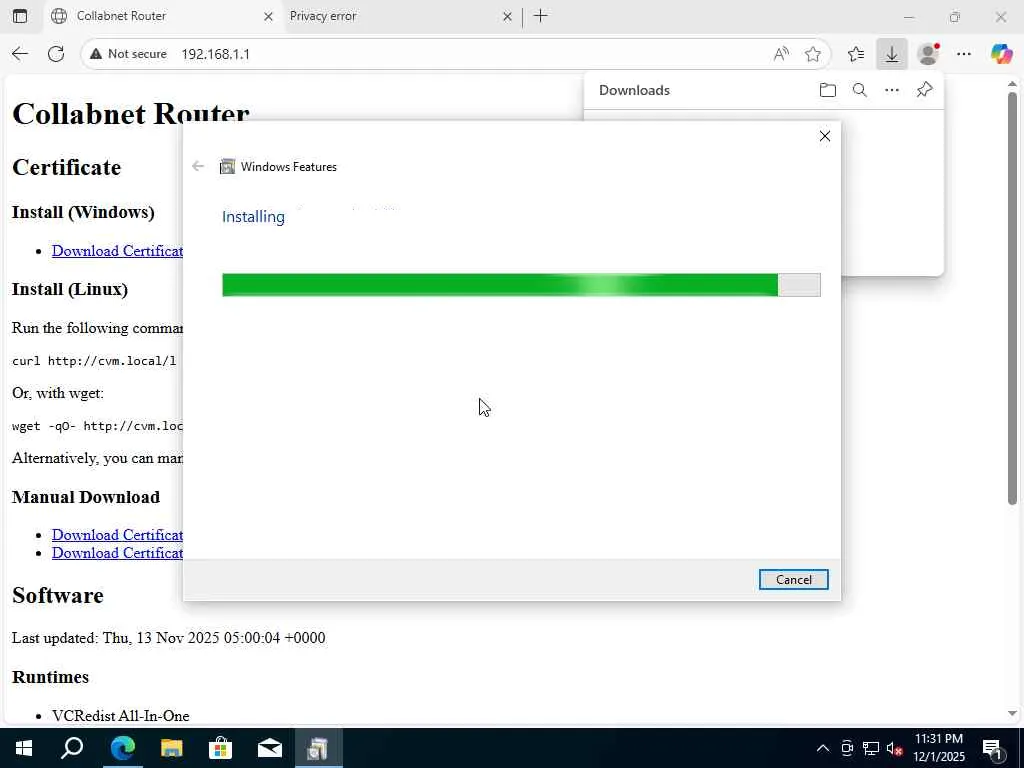The image size is (1024, 768).
Task: Go back with the browser back arrow
Action: click(20, 54)
